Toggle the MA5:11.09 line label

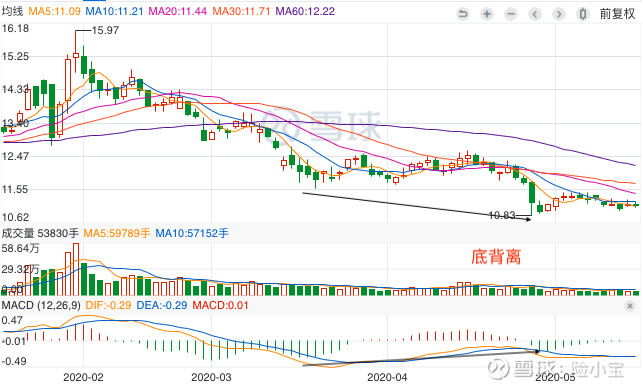(54, 11)
